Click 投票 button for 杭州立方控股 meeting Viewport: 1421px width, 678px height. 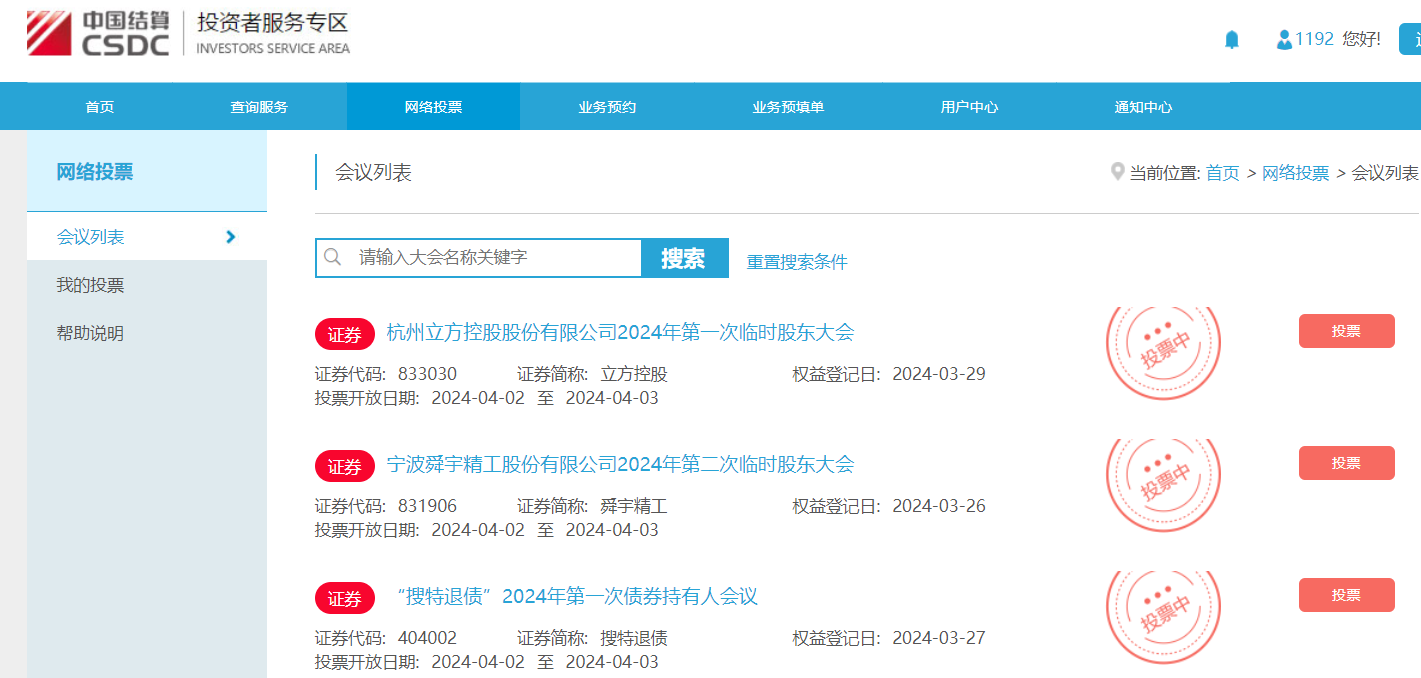1346,331
